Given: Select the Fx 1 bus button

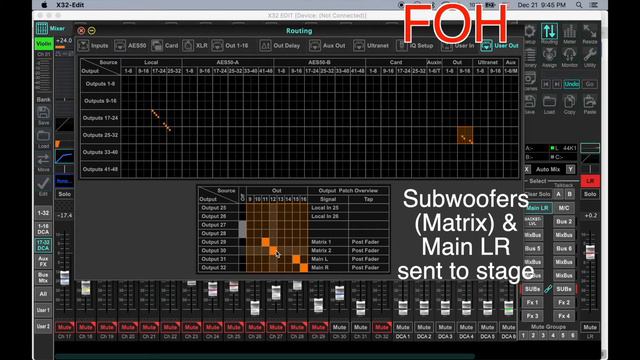Looking at the screenshot, I should coord(532,302).
